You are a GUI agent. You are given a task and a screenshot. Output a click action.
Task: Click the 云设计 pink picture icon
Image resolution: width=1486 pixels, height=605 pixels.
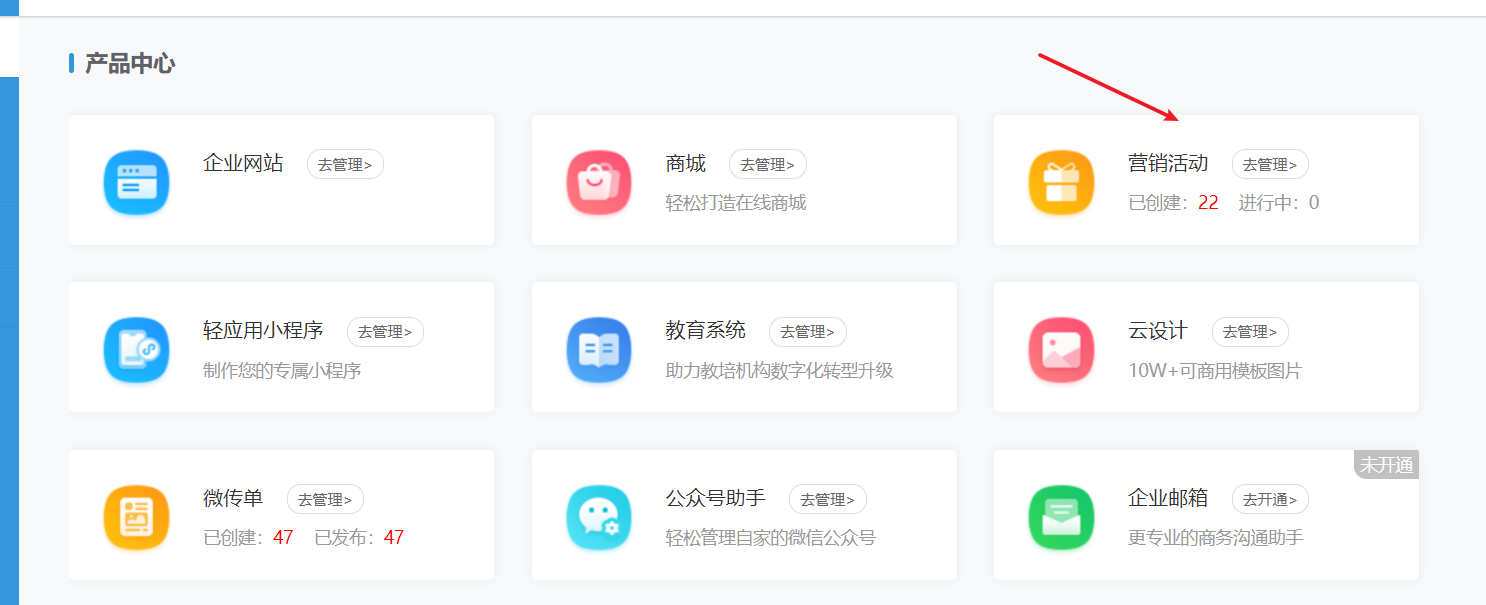[1061, 347]
